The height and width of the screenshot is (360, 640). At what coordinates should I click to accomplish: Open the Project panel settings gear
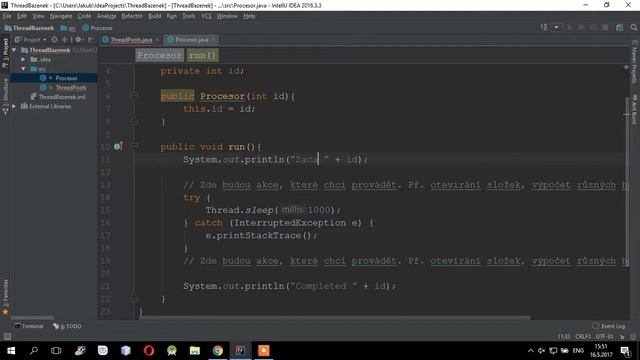pos(78,40)
